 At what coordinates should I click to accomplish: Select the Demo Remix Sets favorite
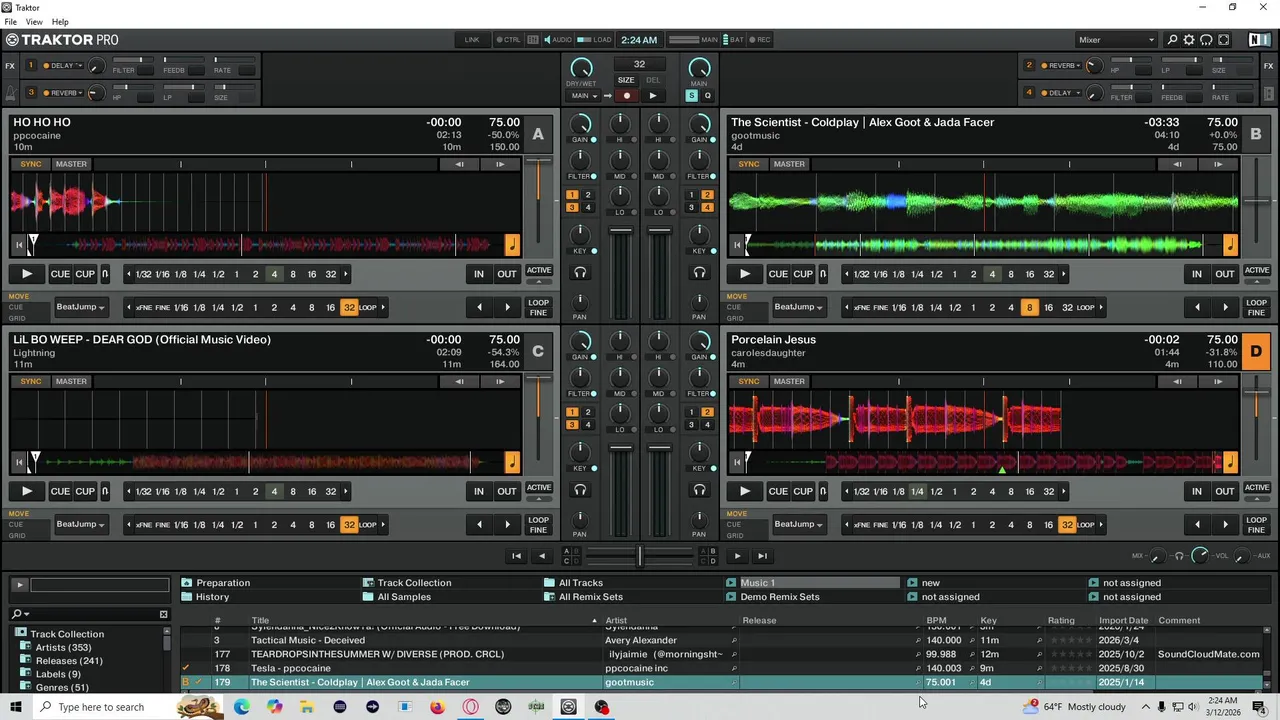pos(779,597)
